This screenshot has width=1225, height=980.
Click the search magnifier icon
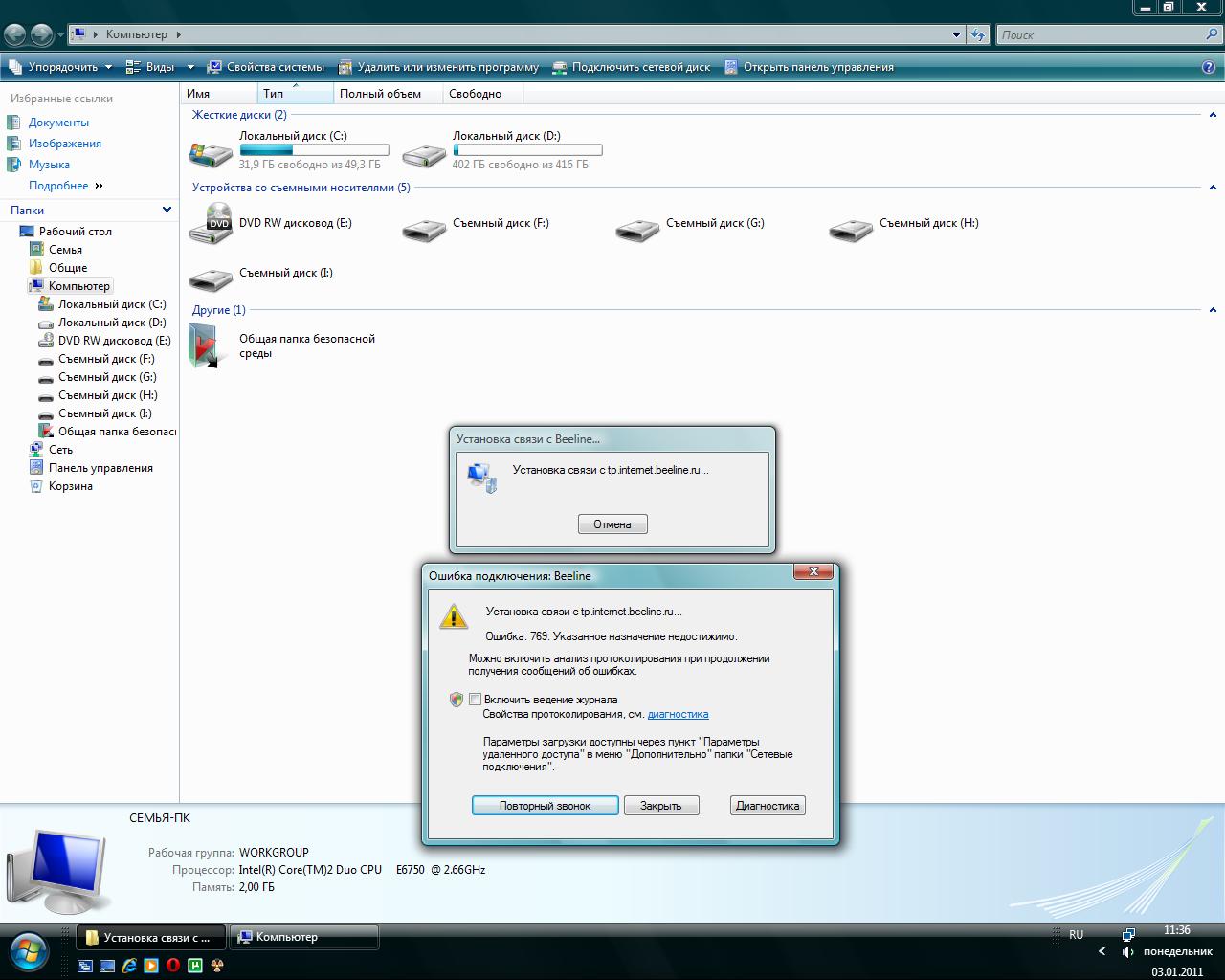click(x=1212, y=34)
